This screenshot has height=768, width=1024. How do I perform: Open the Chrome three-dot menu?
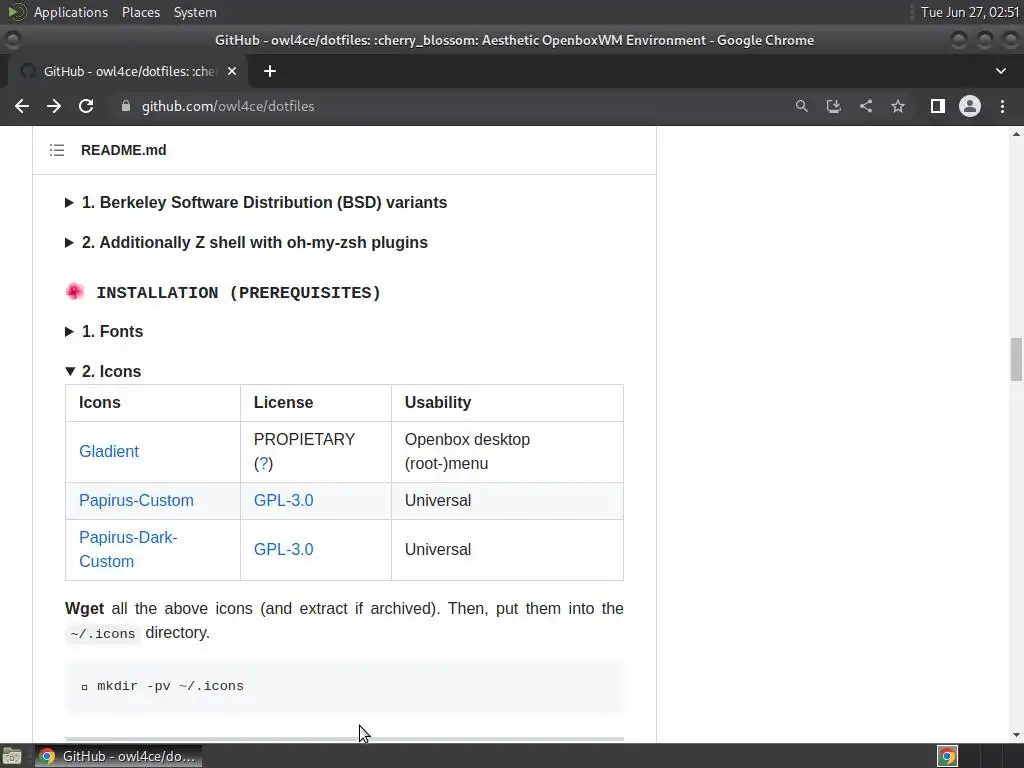tap(1002, 106)
